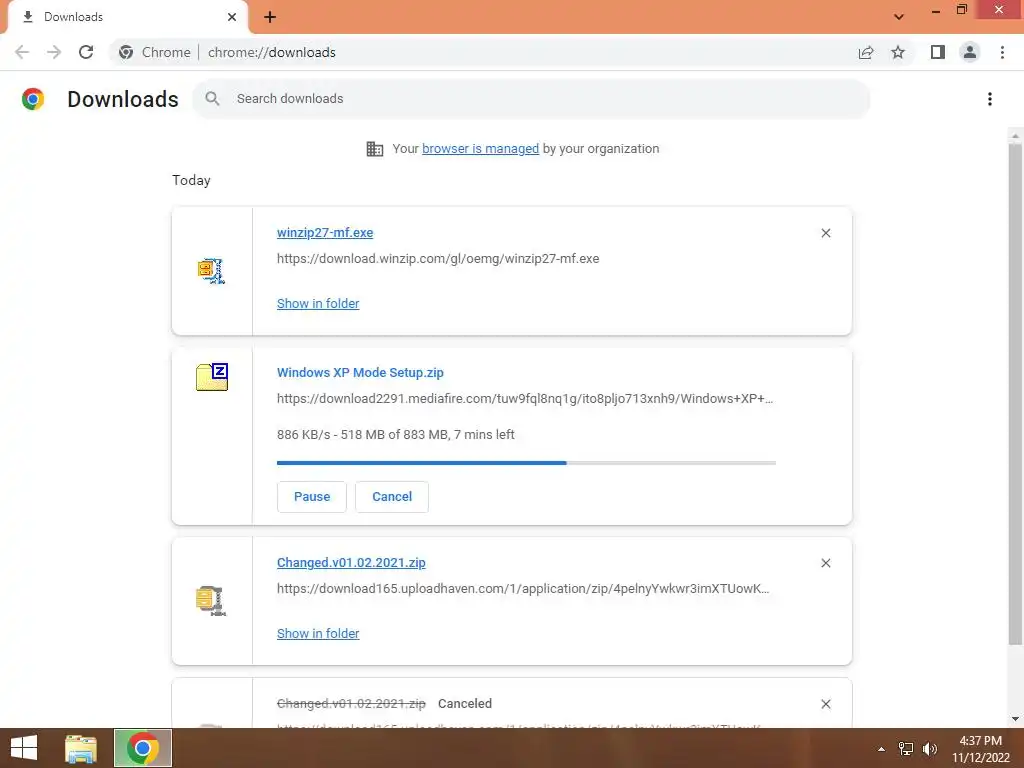
Task: Open the volume speaker tray icon
Action: pyautogui.click(x=929, y=749)
